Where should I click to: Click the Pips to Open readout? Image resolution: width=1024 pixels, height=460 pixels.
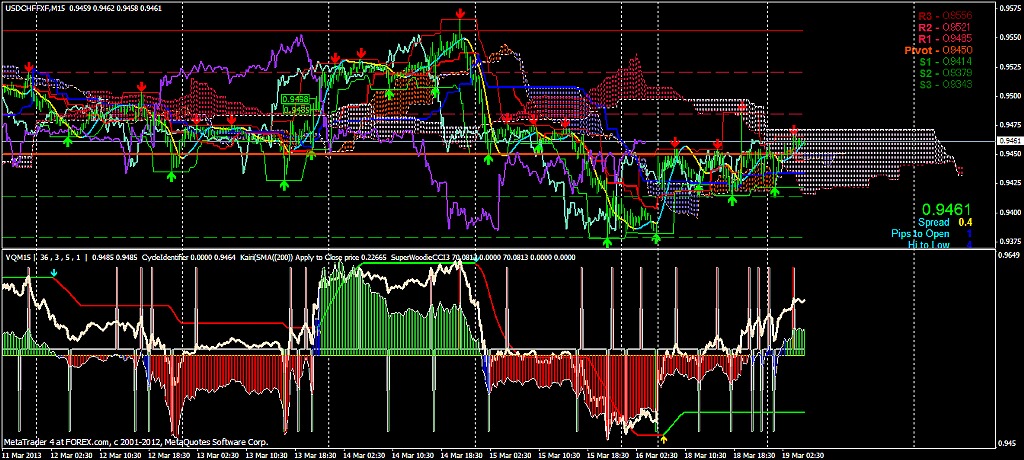(932, 234)
